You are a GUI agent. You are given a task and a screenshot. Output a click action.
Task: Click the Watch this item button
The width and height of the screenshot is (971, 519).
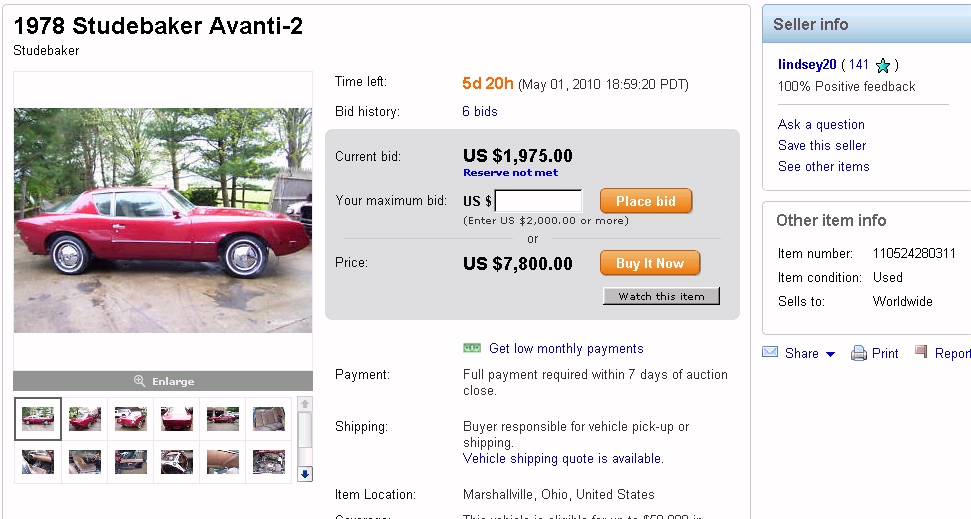point(661,296)
